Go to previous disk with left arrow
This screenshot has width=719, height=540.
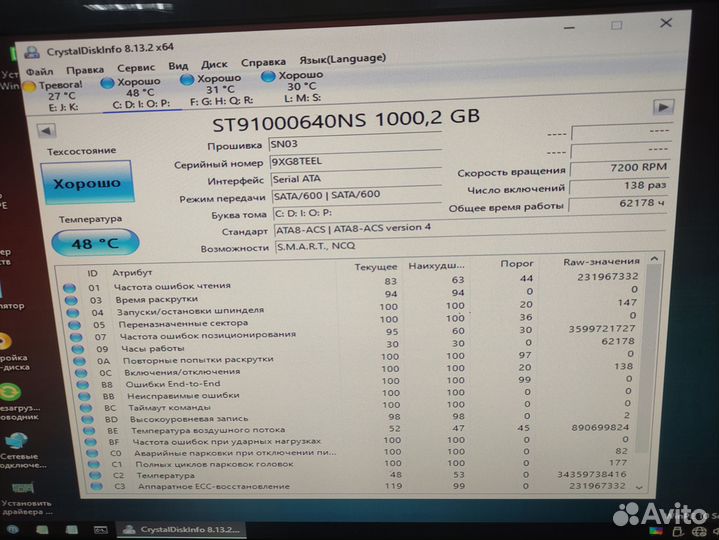pyautogui.click(x=46, y=131)
